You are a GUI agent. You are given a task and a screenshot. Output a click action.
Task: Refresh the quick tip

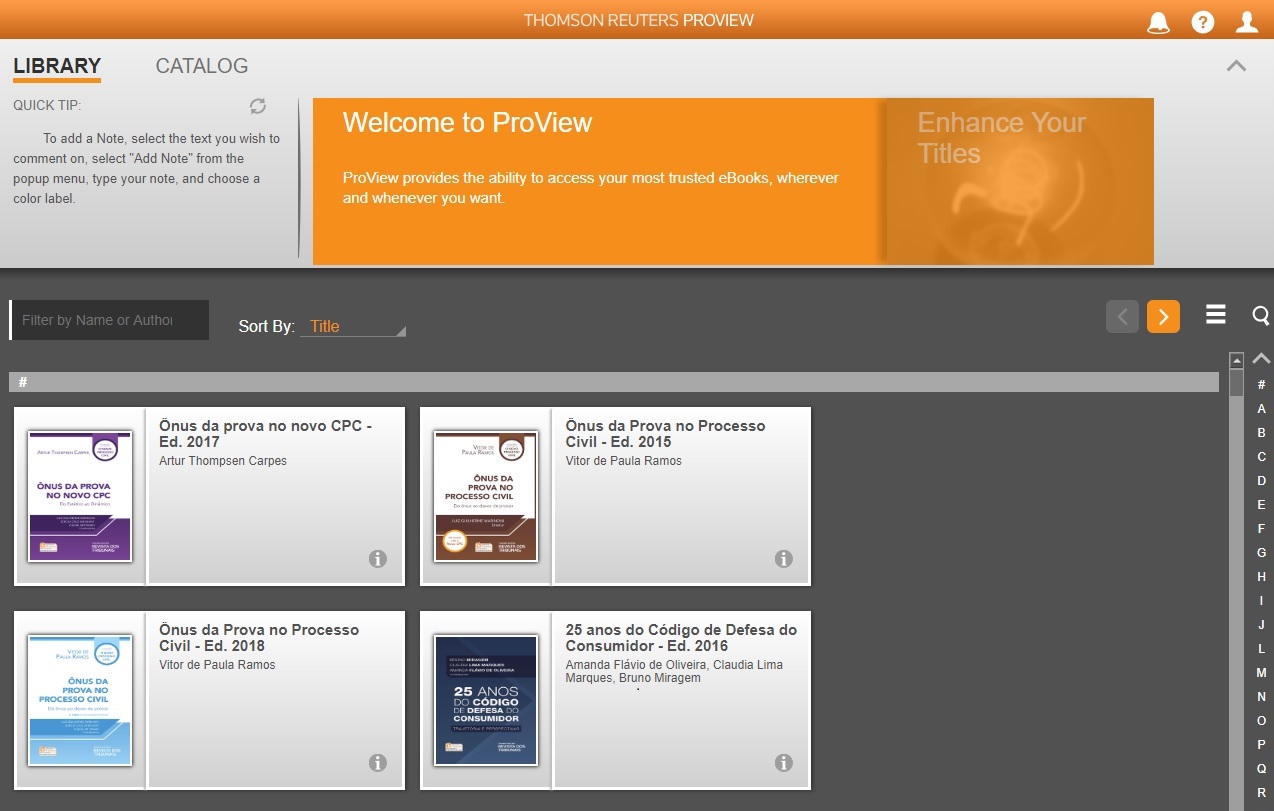point(258,106)
